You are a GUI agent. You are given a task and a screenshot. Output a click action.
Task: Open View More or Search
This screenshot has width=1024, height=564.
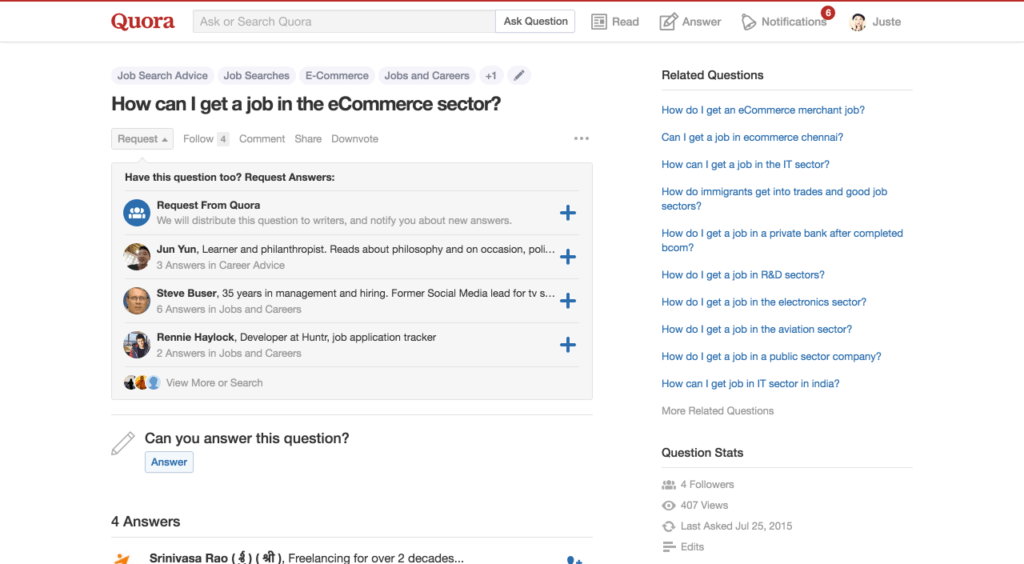click(214, 383)
